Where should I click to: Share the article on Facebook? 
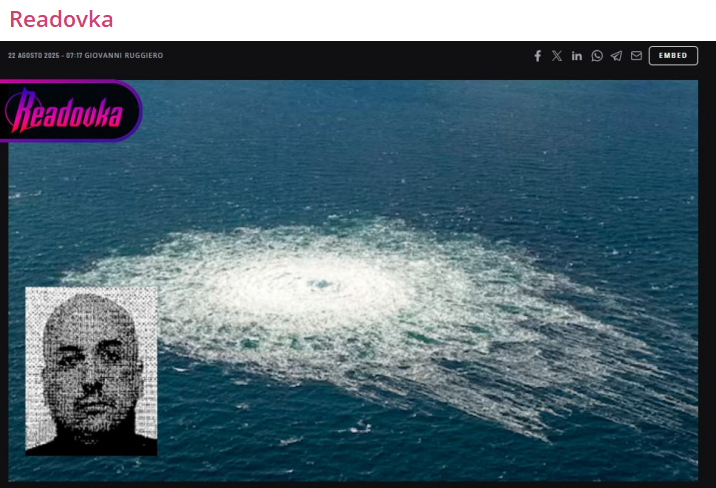[x=537, y=56]
